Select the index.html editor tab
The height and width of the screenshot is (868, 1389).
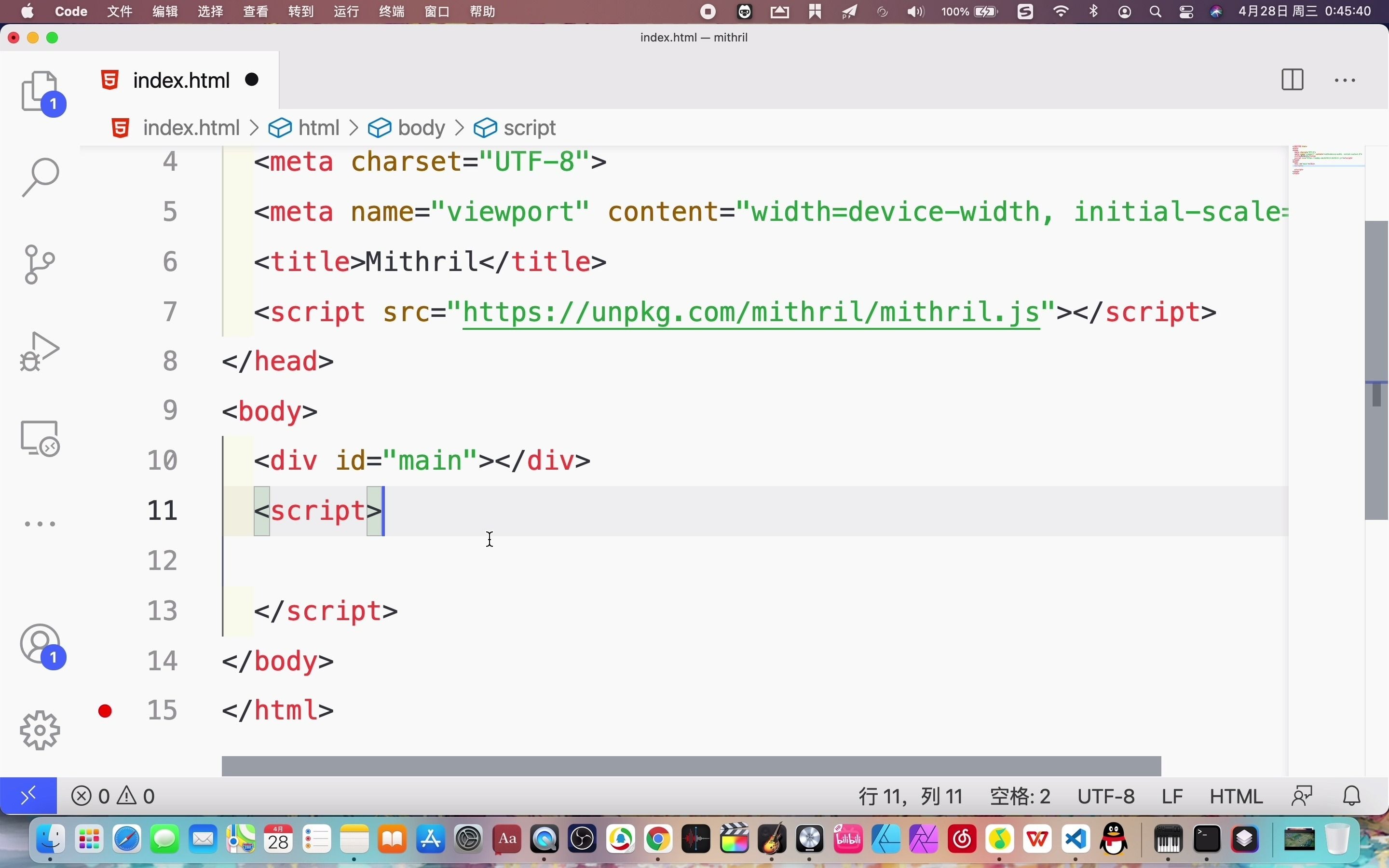pyautogui.click(x=181, y=81)
